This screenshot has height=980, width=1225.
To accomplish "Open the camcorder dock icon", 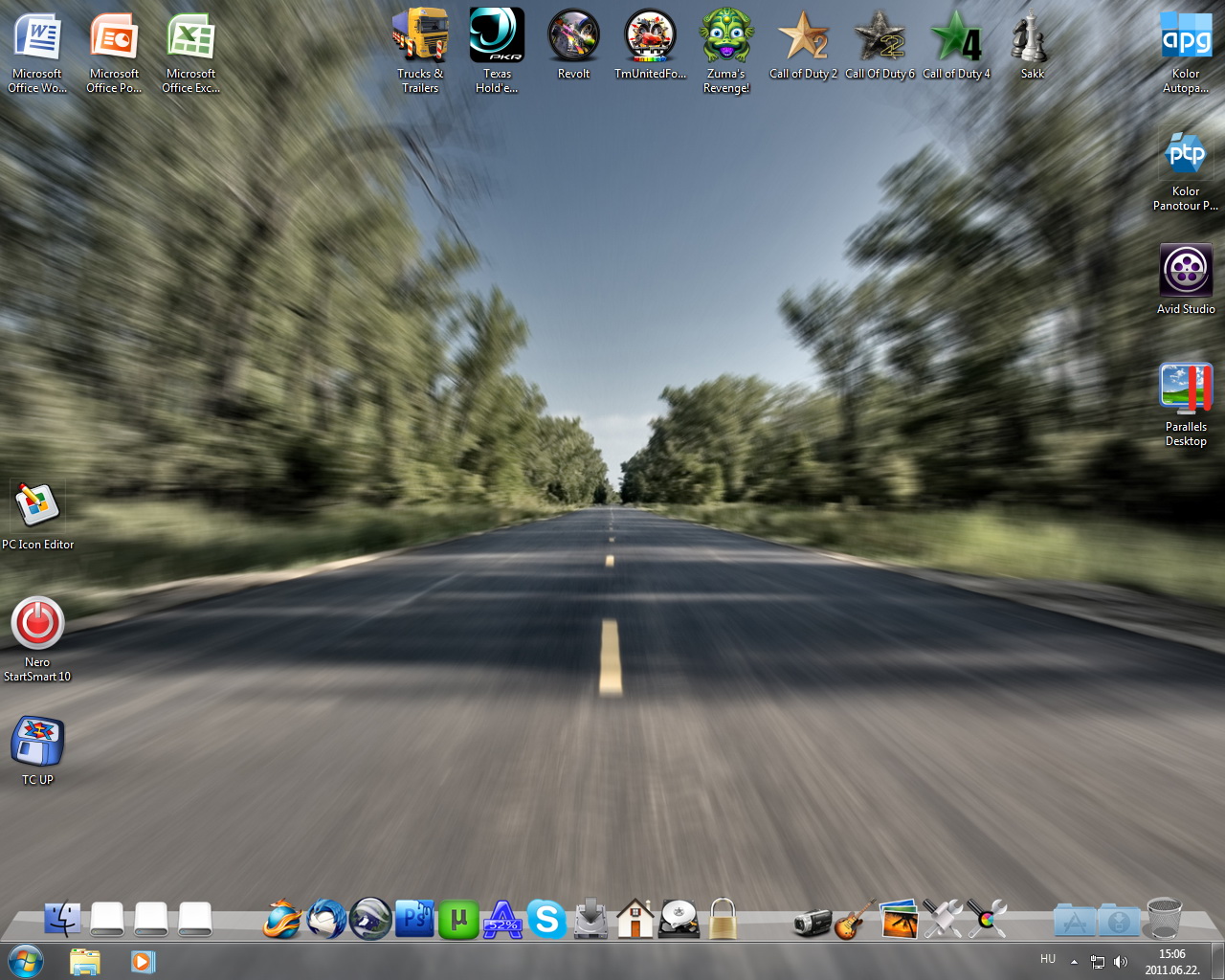I will click(812, 922).
